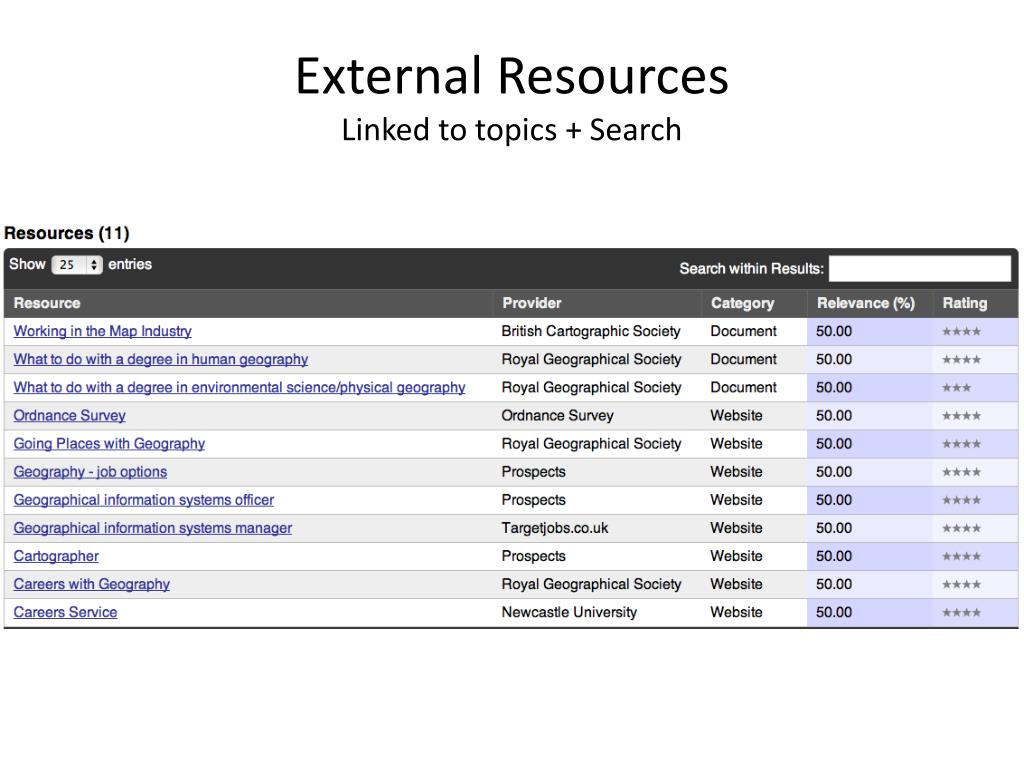Image resolution: width=1024 pixels, height=768 pixels.
Task: Click star rating for Careers with Geography
Action: (x=961, y=584)
